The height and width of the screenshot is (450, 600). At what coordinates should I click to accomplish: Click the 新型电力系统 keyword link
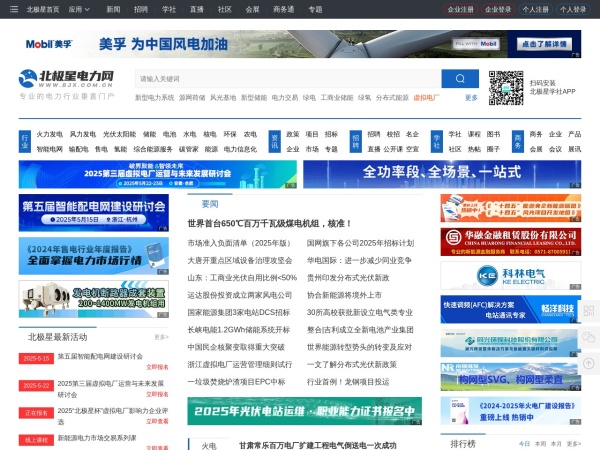coord(154,98)
